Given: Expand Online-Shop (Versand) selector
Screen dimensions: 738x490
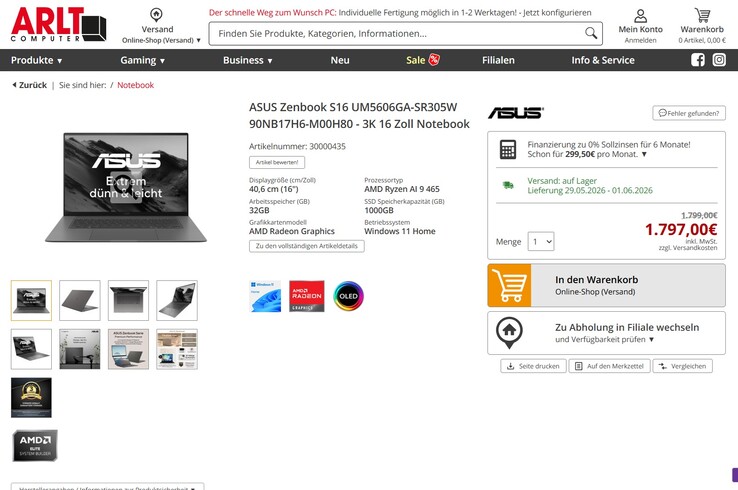Looking at the screenshot, I should pos(161,40).
